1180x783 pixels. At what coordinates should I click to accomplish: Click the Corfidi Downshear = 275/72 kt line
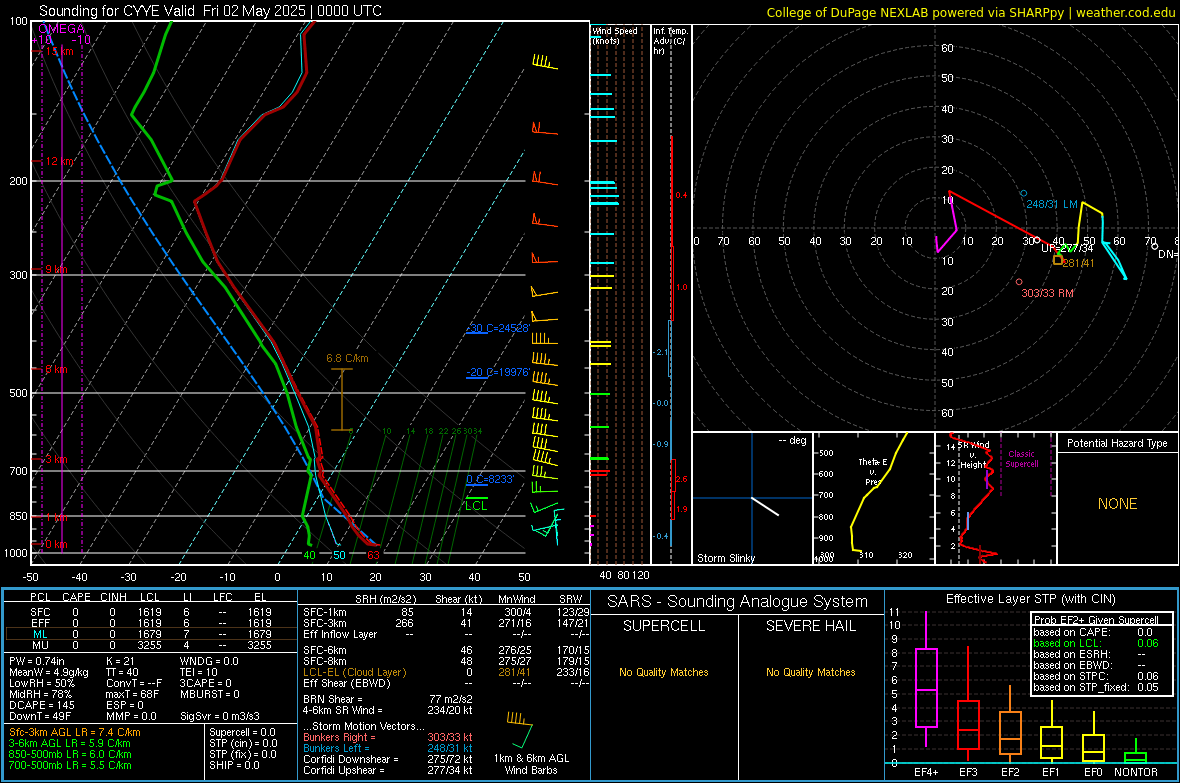[388, 760]
